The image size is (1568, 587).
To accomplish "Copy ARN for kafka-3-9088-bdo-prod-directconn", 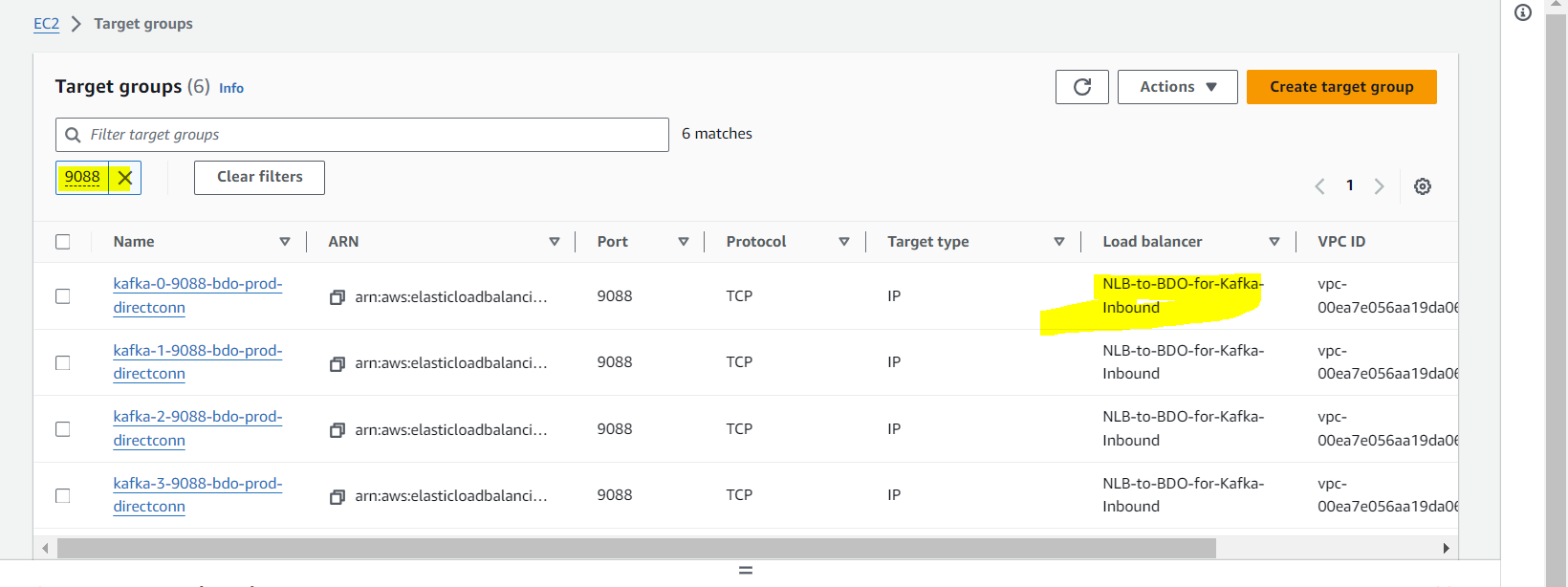I will 337,496.
